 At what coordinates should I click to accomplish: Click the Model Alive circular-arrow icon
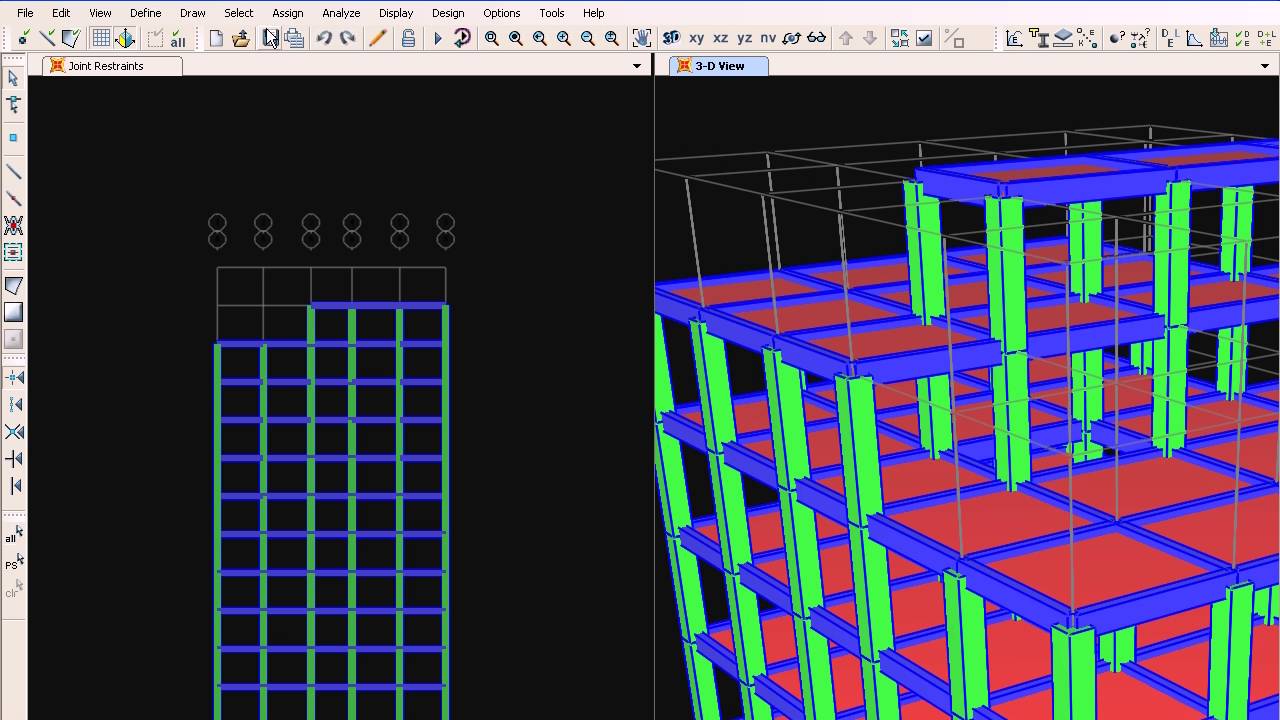462,38
